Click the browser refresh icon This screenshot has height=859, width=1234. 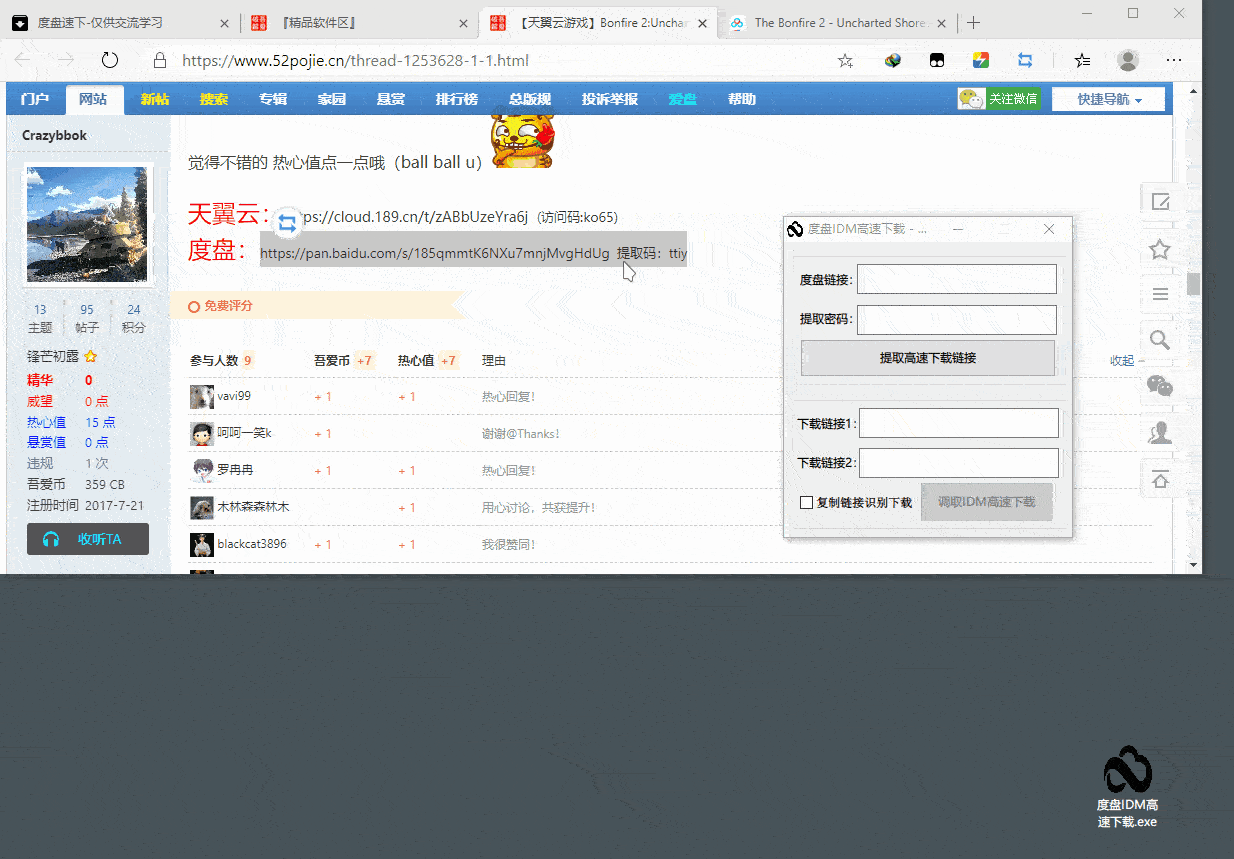(x=110, y=61)
